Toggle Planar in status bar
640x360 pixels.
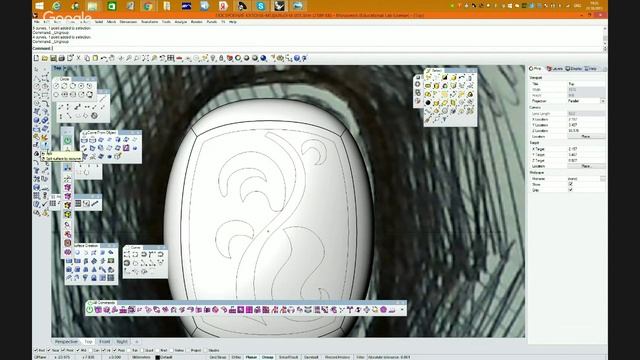tap(251, 357)
